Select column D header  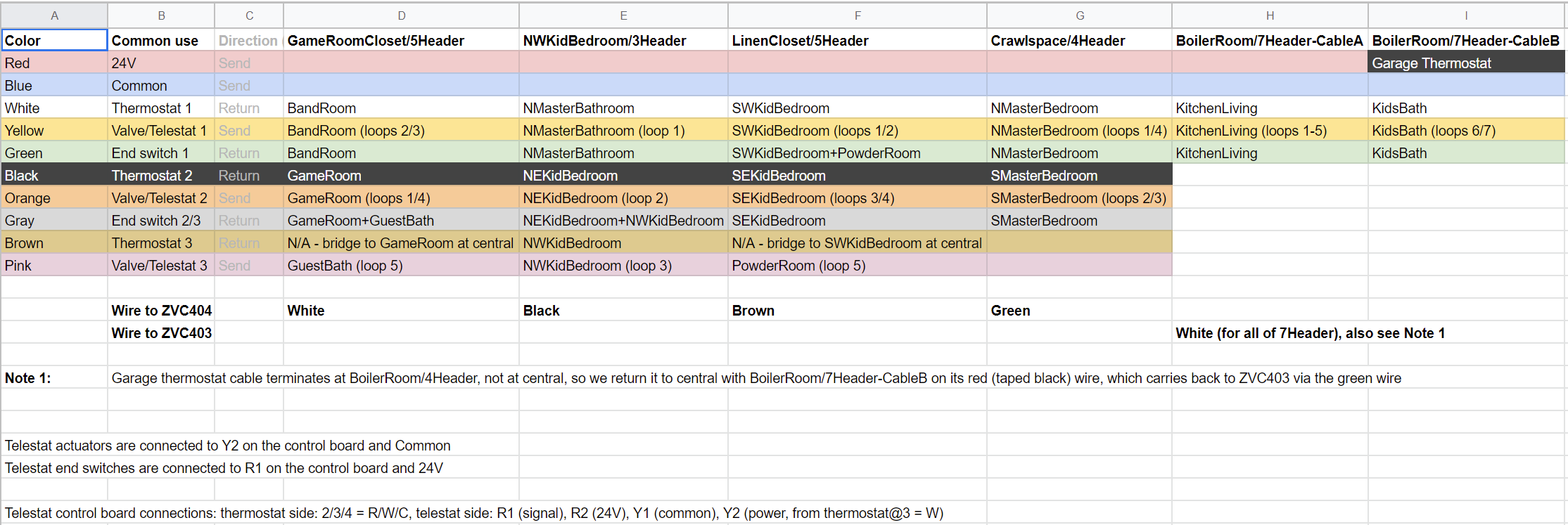tap(401, 15)
